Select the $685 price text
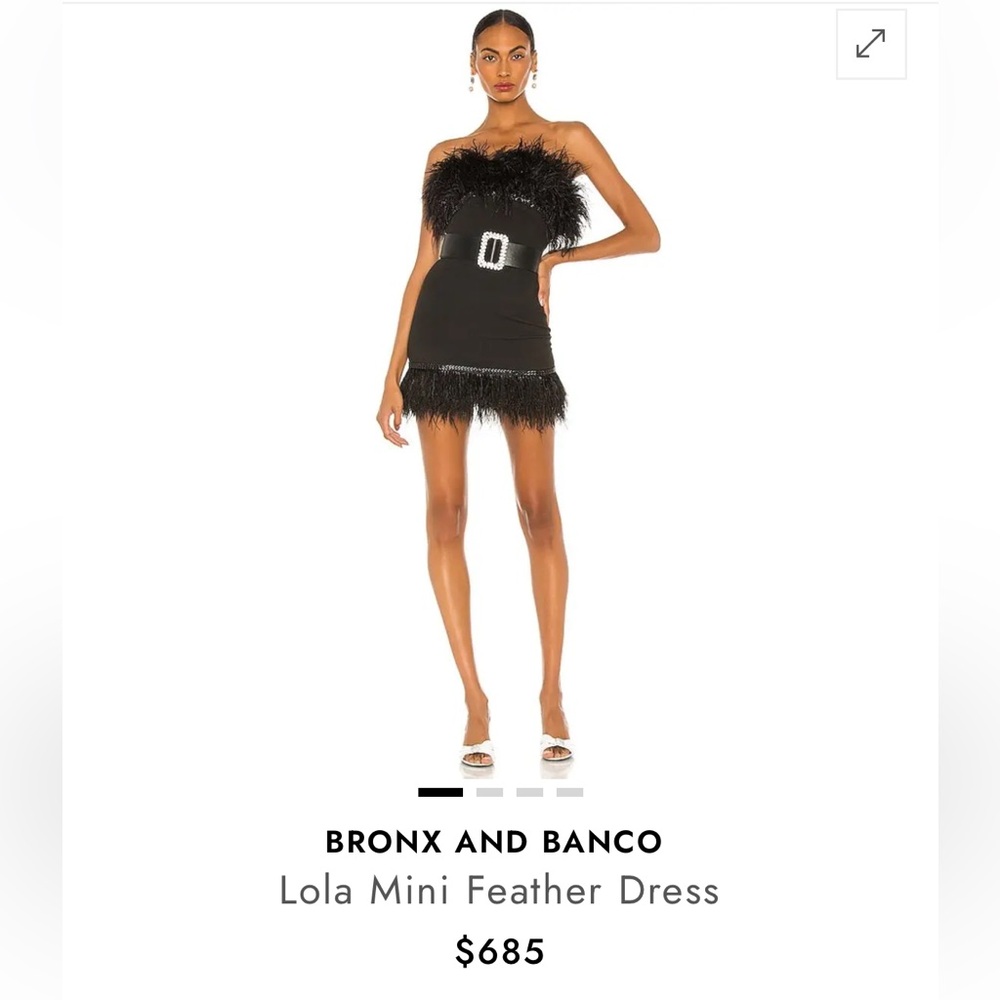This screenshot has width=1000, height=1000. pos(500,951)
